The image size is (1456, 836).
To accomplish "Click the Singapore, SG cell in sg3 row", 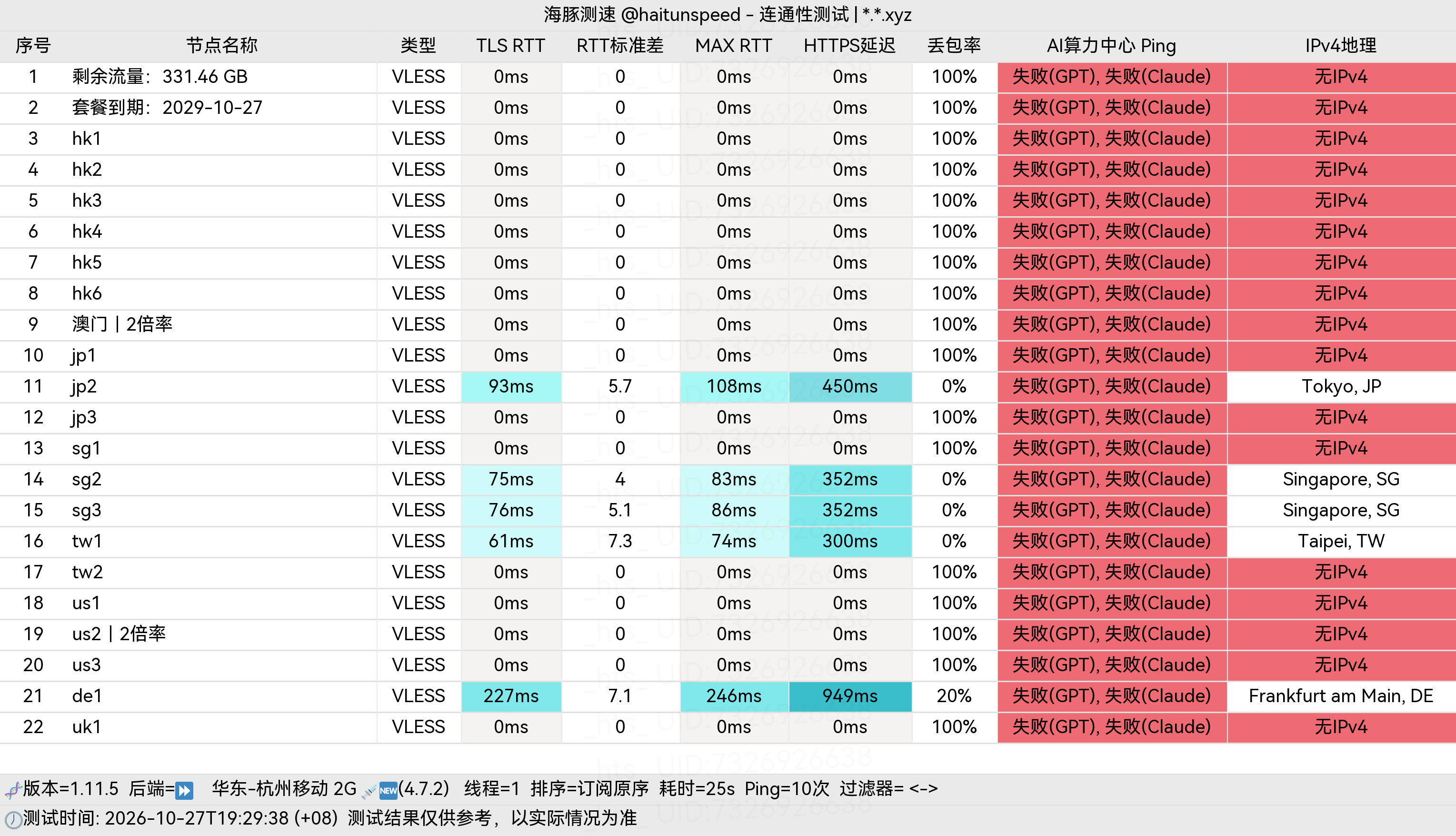I will tap(1341, 511).
